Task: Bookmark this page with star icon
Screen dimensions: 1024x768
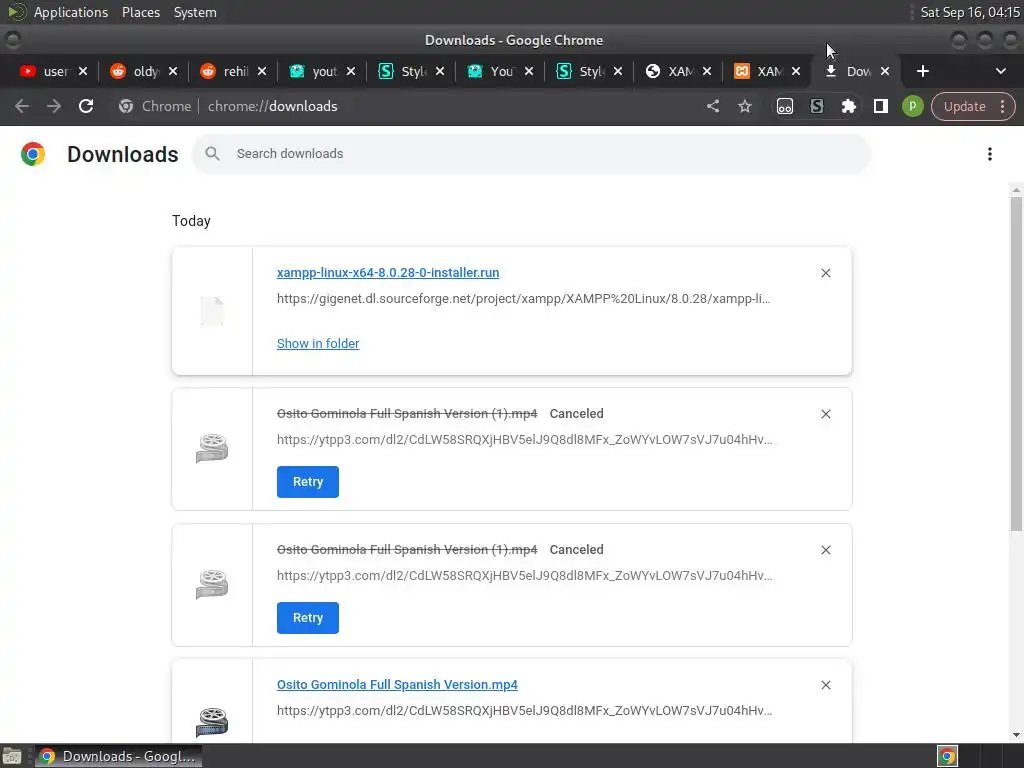Action: pos(744,106)
